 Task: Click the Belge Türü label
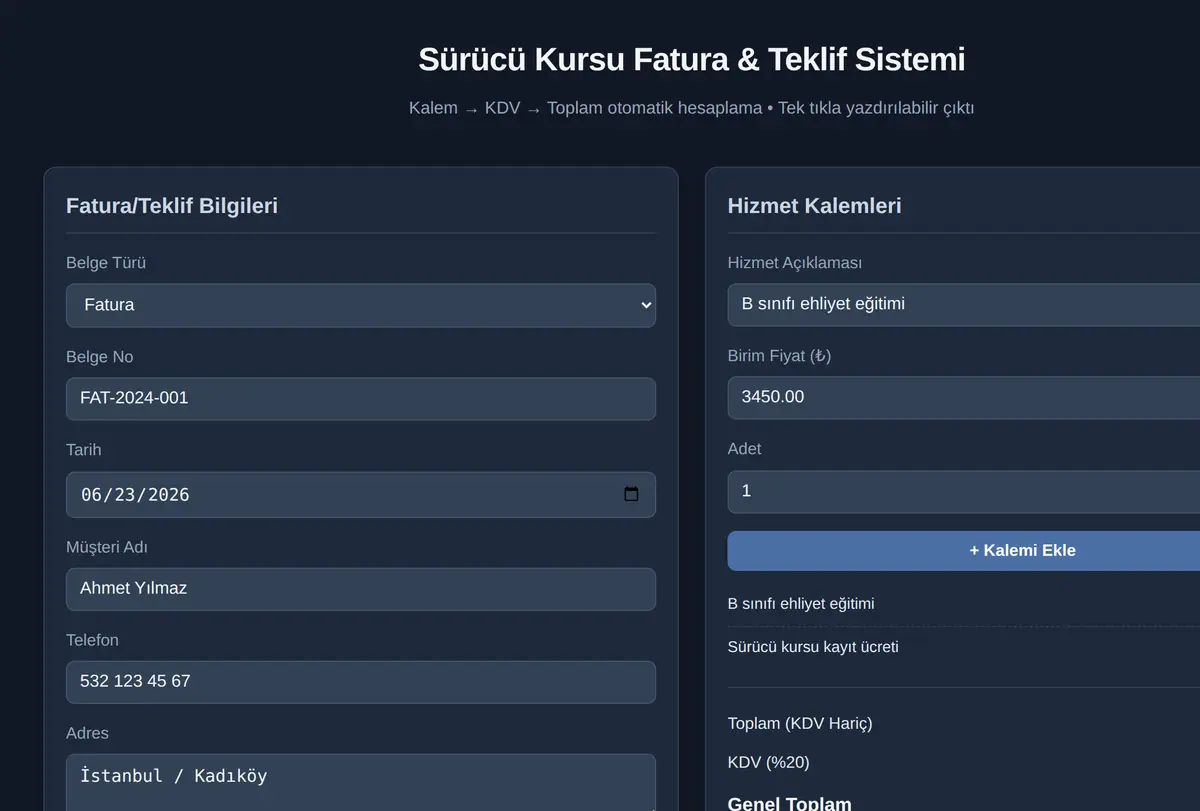(106, 263)
